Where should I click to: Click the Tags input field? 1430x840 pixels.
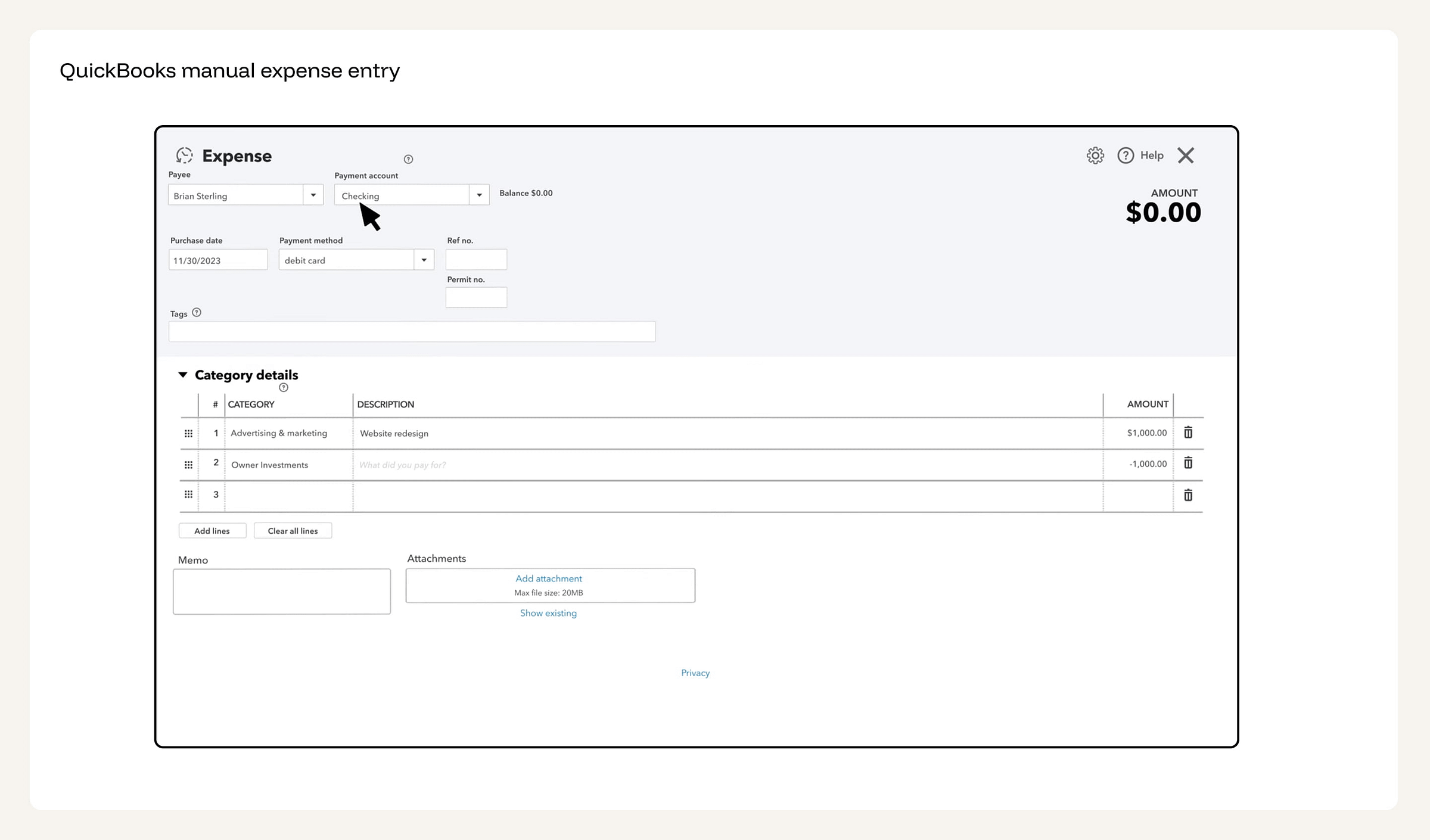[412, 332]
